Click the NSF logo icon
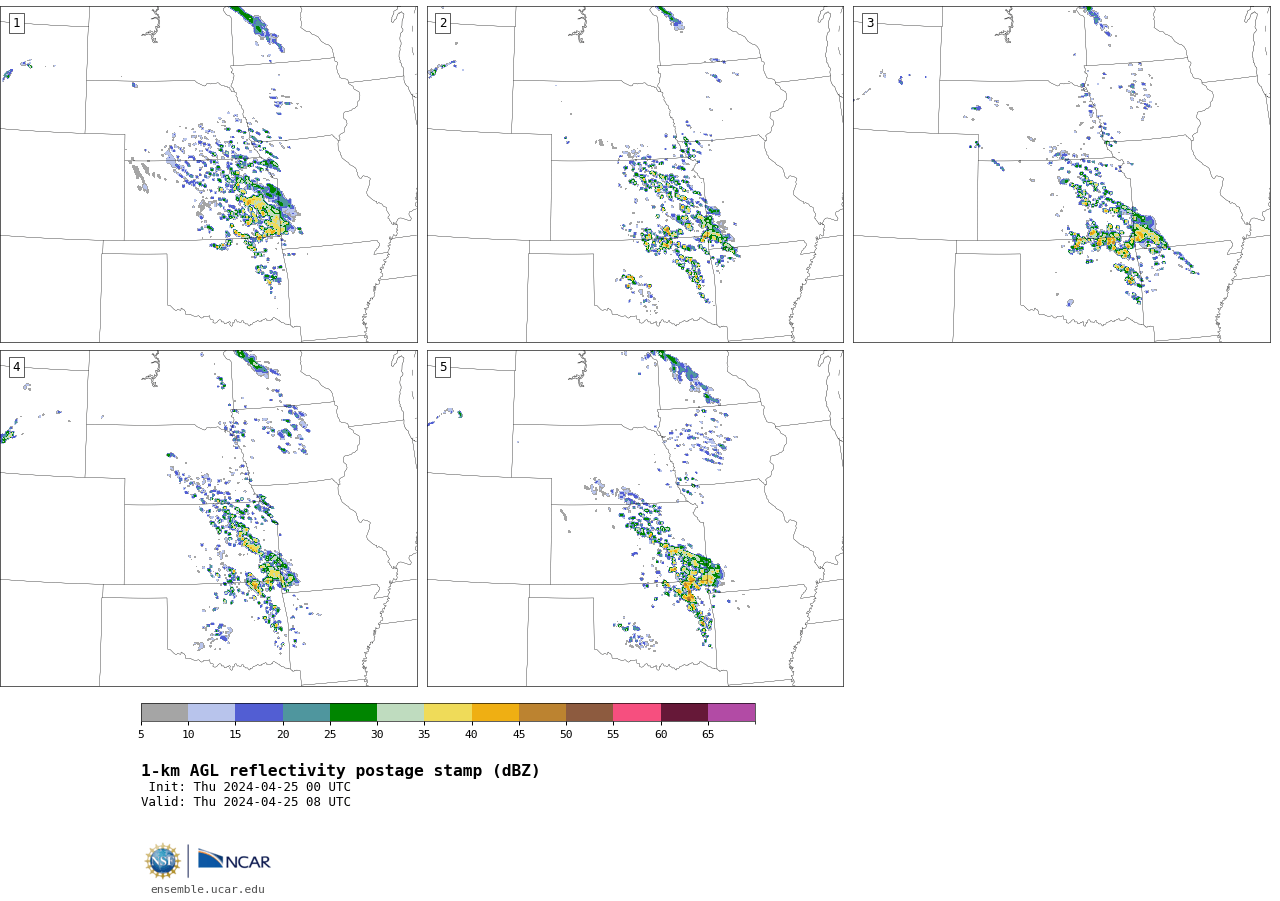 162,861
